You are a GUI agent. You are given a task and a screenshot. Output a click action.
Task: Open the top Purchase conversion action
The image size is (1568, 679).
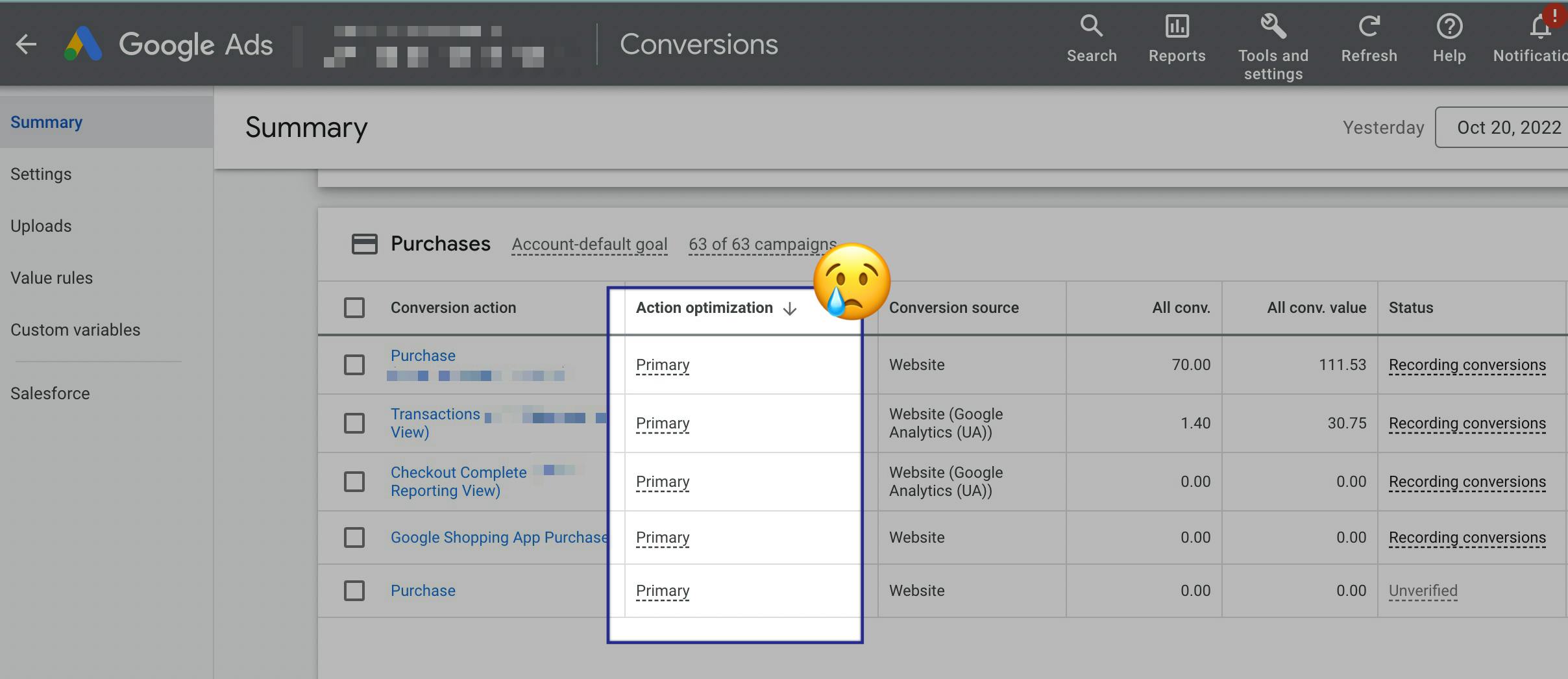point(423,356)
